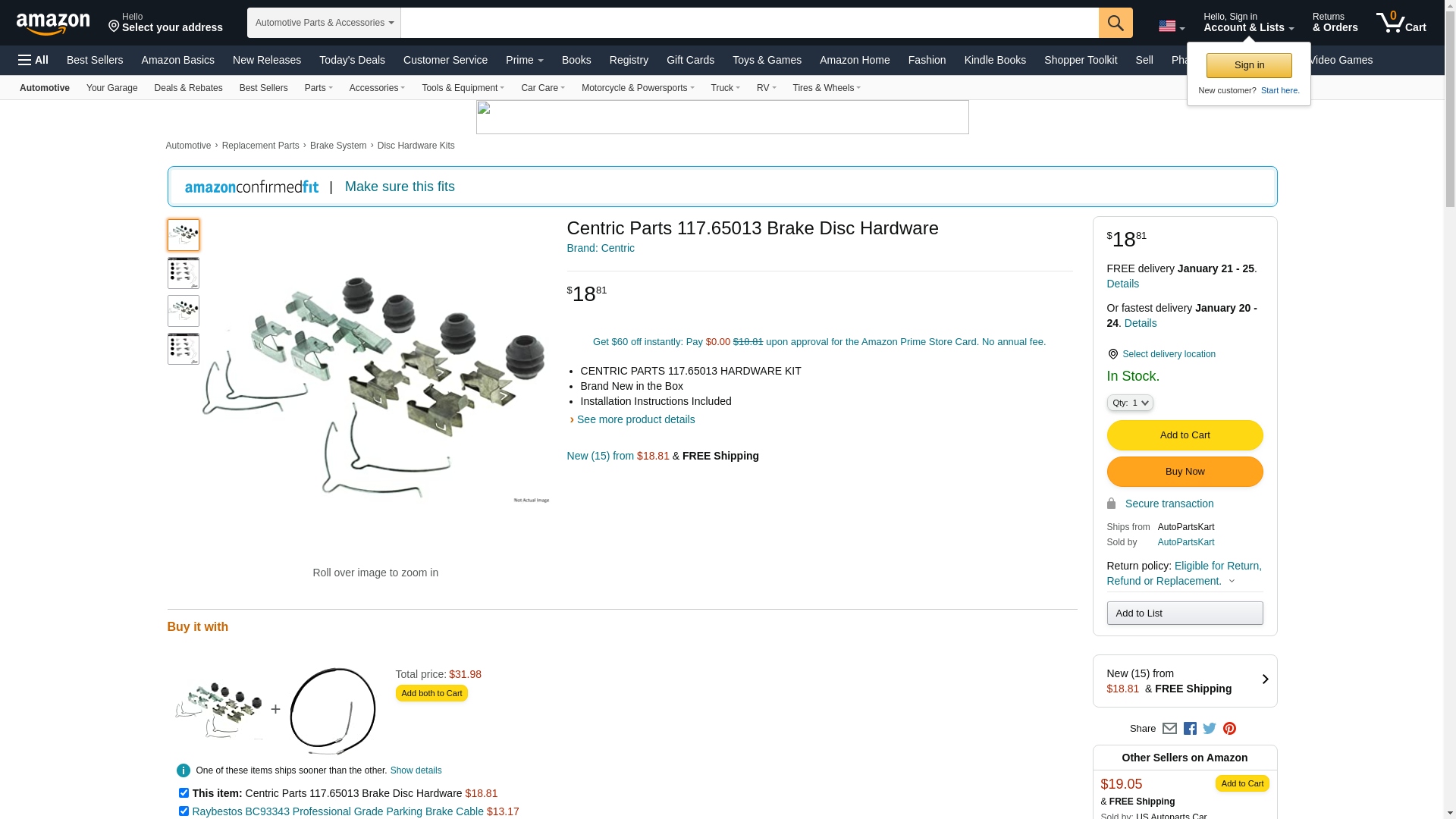Share product via email icon
The width and height of the screenshot is (1456, 819).
pyautogui.click(x=1169, y=729)
